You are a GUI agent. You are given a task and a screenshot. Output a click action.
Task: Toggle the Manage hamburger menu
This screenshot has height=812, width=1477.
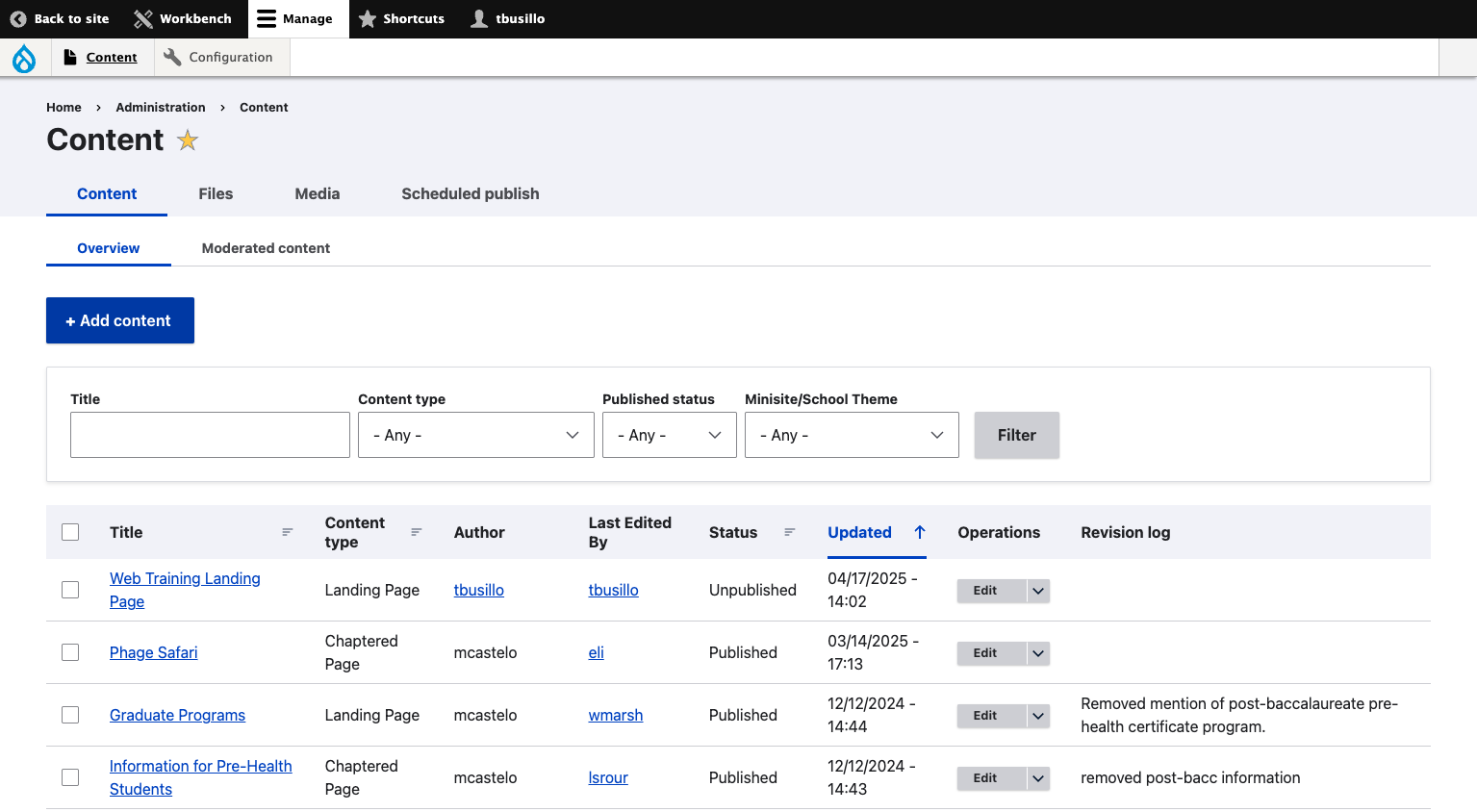(x=298, y=19)
